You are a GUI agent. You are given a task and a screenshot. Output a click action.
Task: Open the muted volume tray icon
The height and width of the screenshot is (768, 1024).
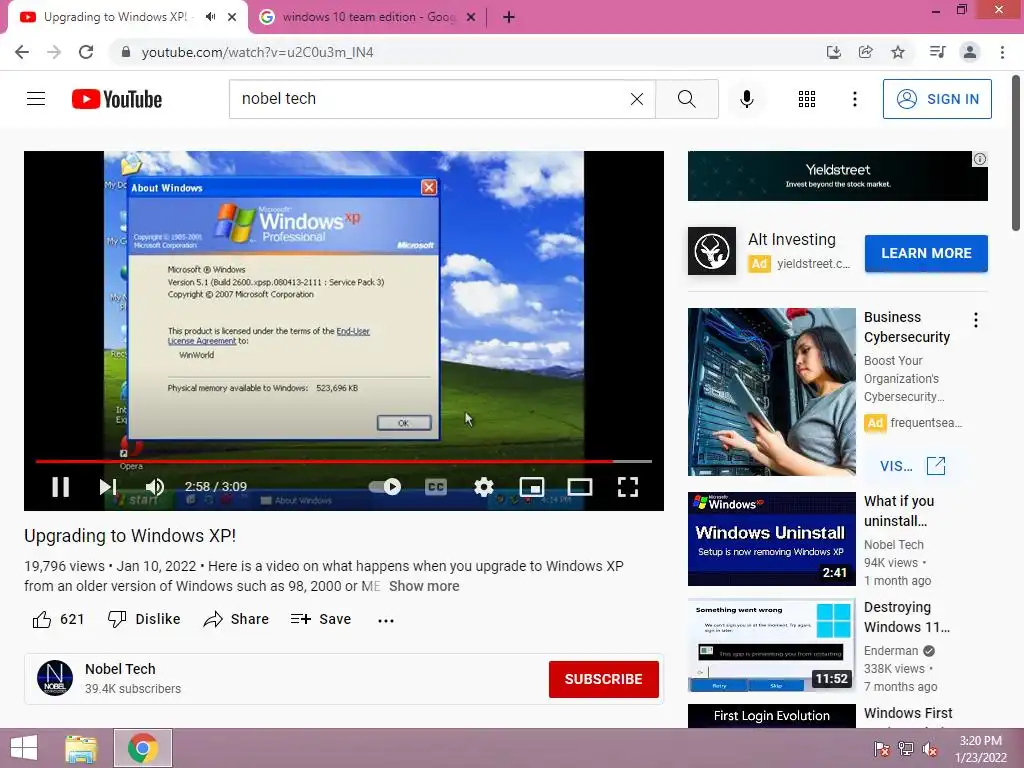[929, 749]
